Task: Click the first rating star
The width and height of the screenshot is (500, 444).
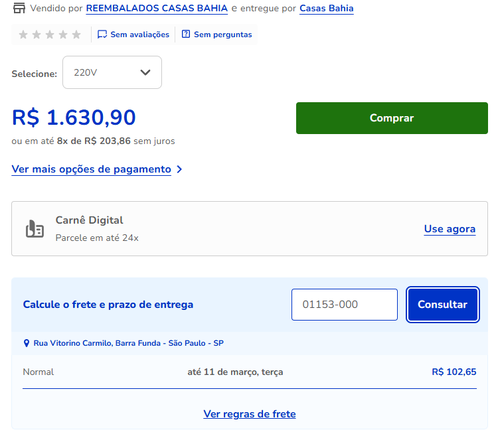Action: tap(23, 34)
